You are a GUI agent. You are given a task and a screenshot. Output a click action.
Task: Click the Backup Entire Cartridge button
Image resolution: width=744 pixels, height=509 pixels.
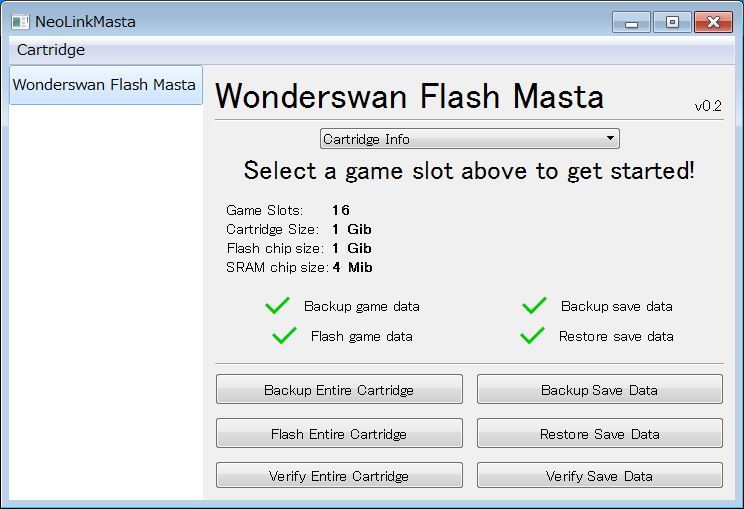pos(339,389)
